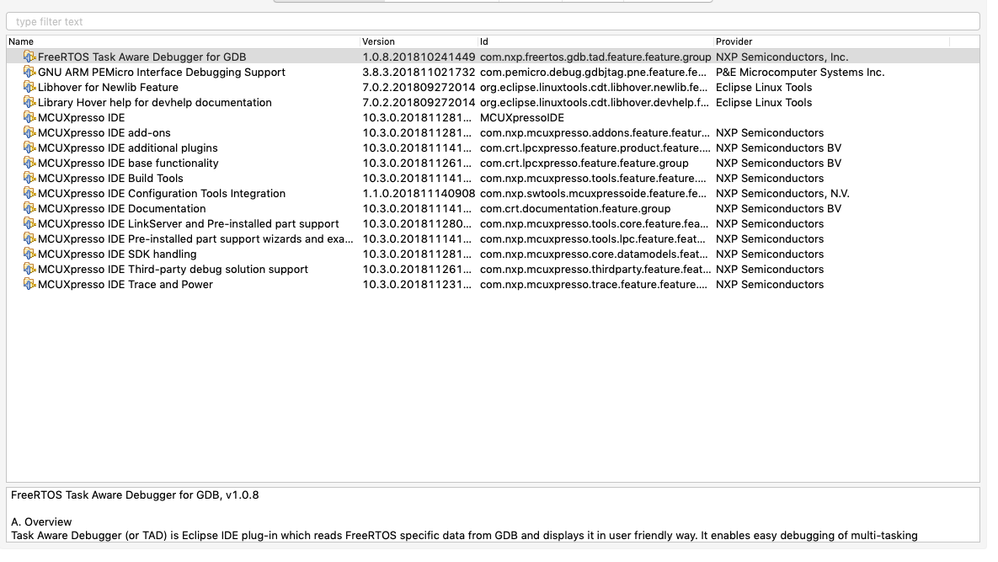
Task: Select 'MCUXpresso IDE Documentation' name
Action: (122, 209)
